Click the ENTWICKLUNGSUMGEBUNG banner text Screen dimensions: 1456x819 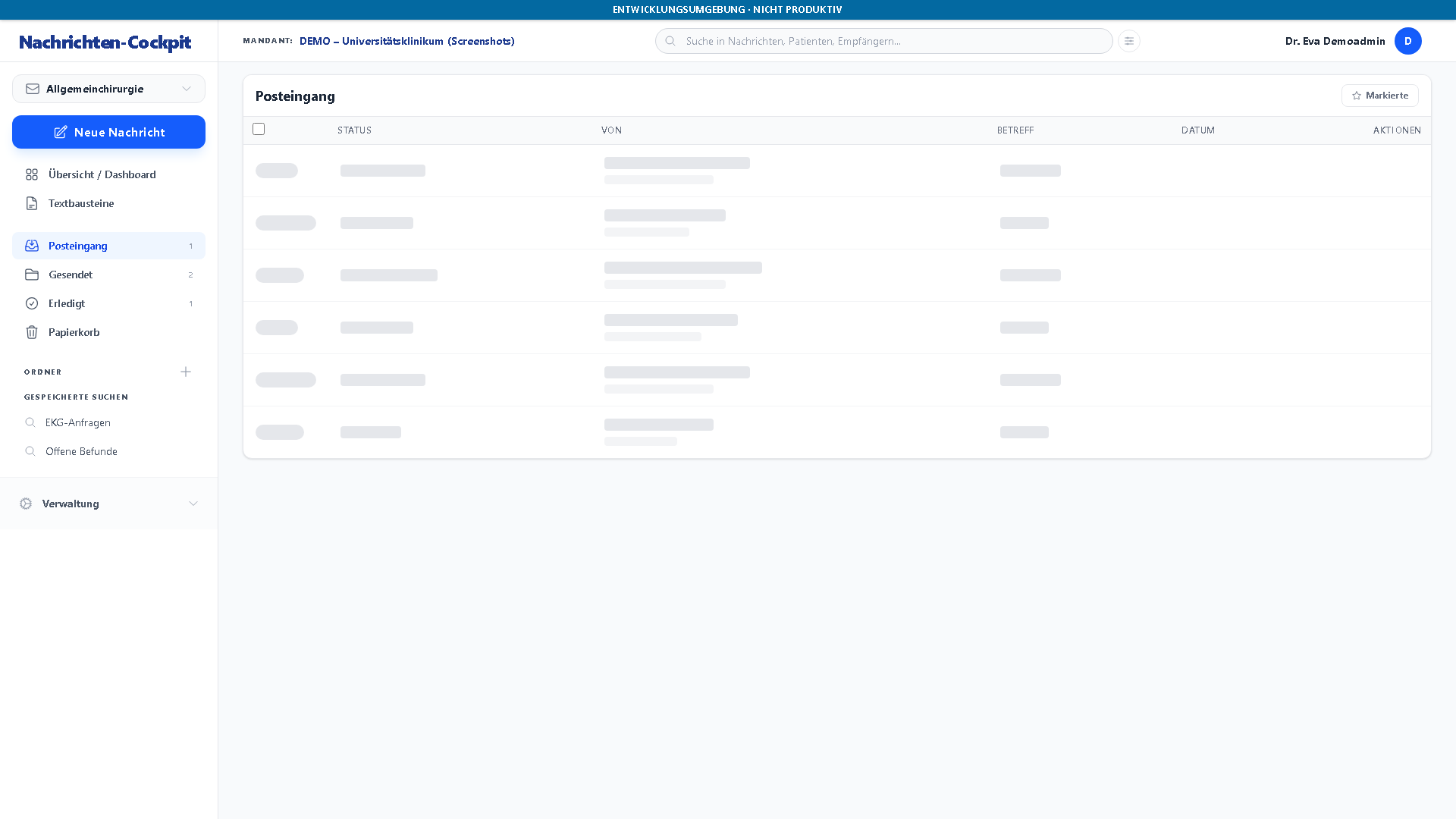point(727,9)
